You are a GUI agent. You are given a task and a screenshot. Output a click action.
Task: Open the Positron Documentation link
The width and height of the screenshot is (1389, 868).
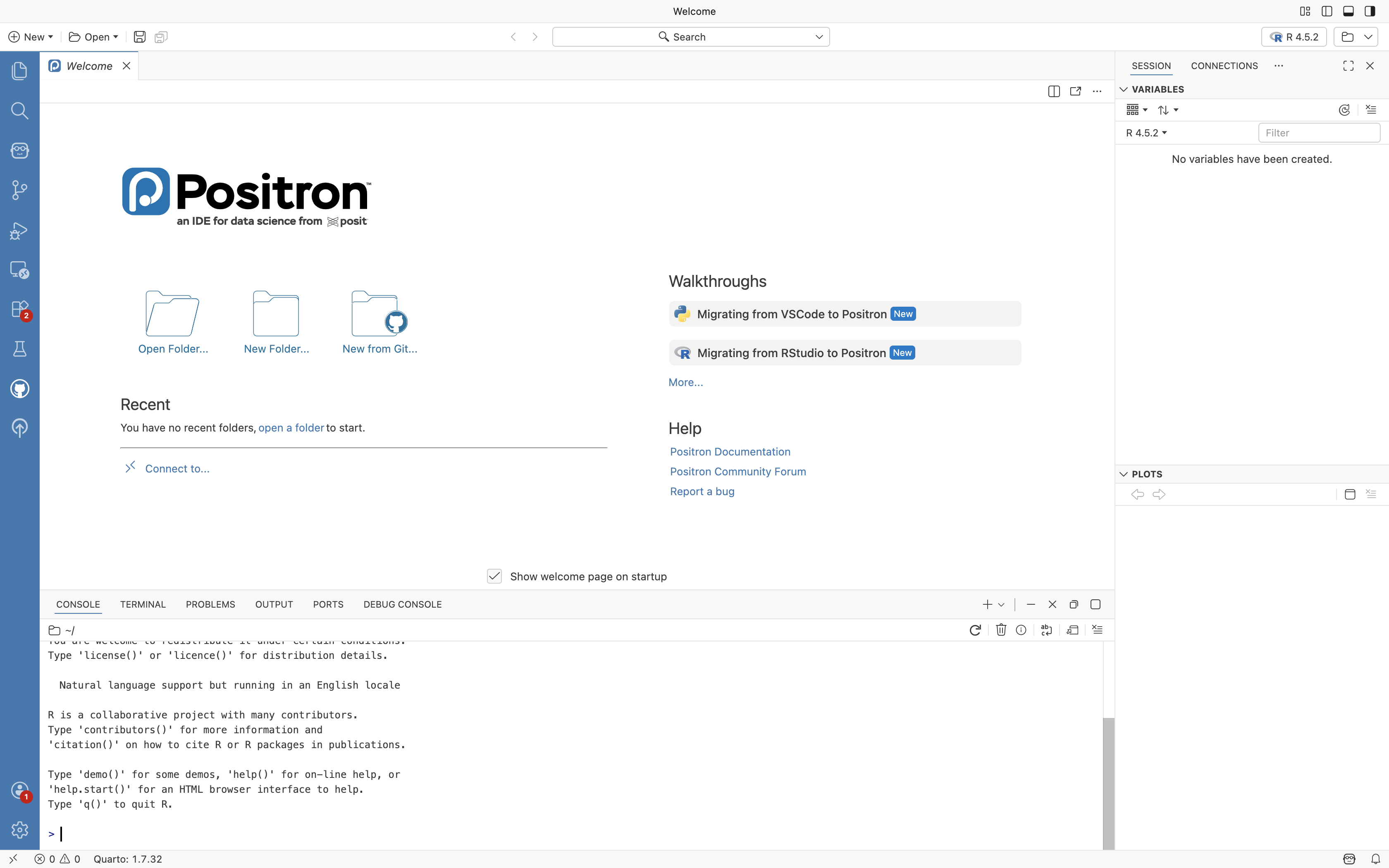pyautogui.click(x=730, y=452)
